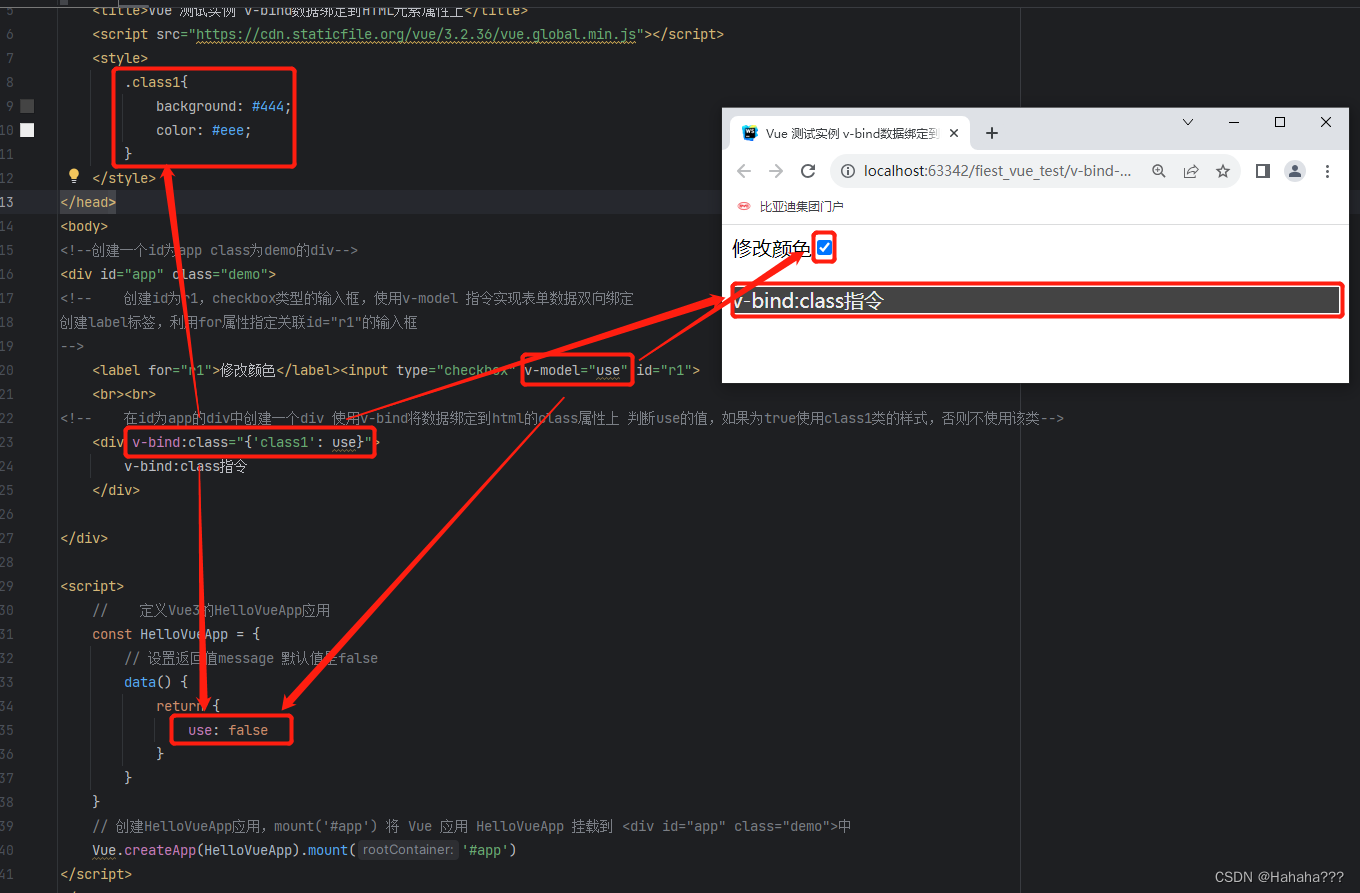Click the </head> closing tag

[88, 202]
